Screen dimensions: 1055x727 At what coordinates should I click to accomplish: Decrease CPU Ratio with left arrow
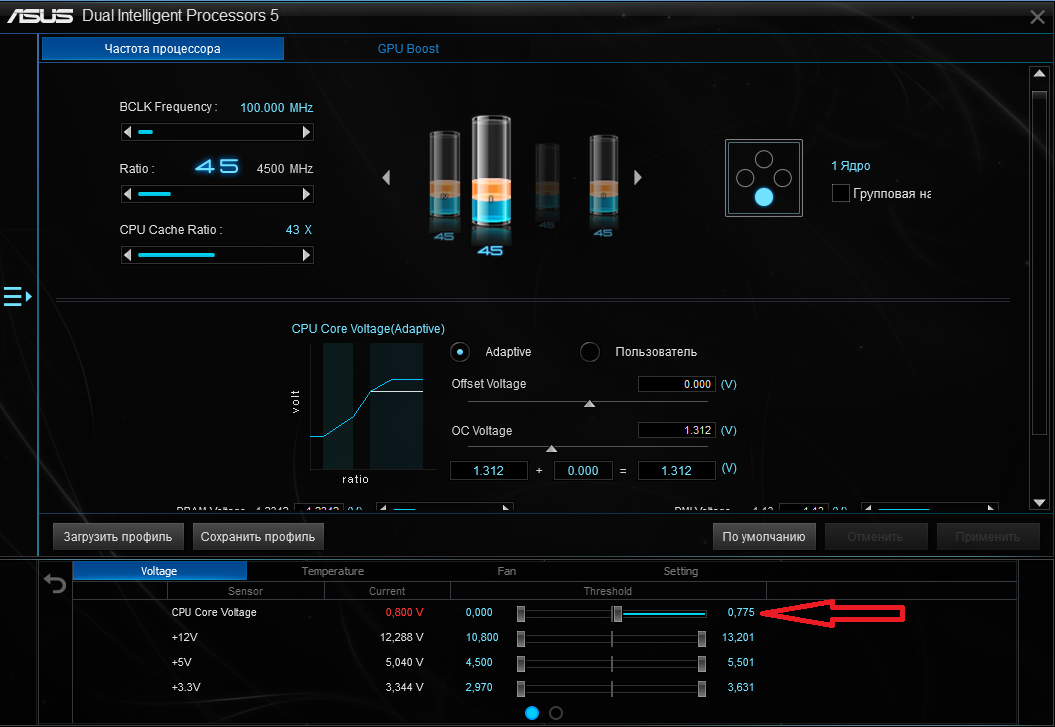127,194
